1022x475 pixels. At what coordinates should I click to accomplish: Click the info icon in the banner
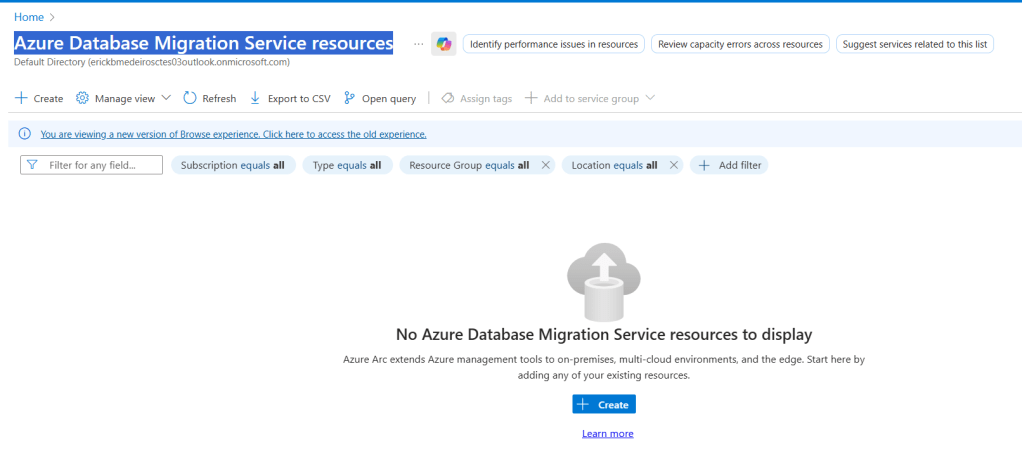click(x=24, y=134)
